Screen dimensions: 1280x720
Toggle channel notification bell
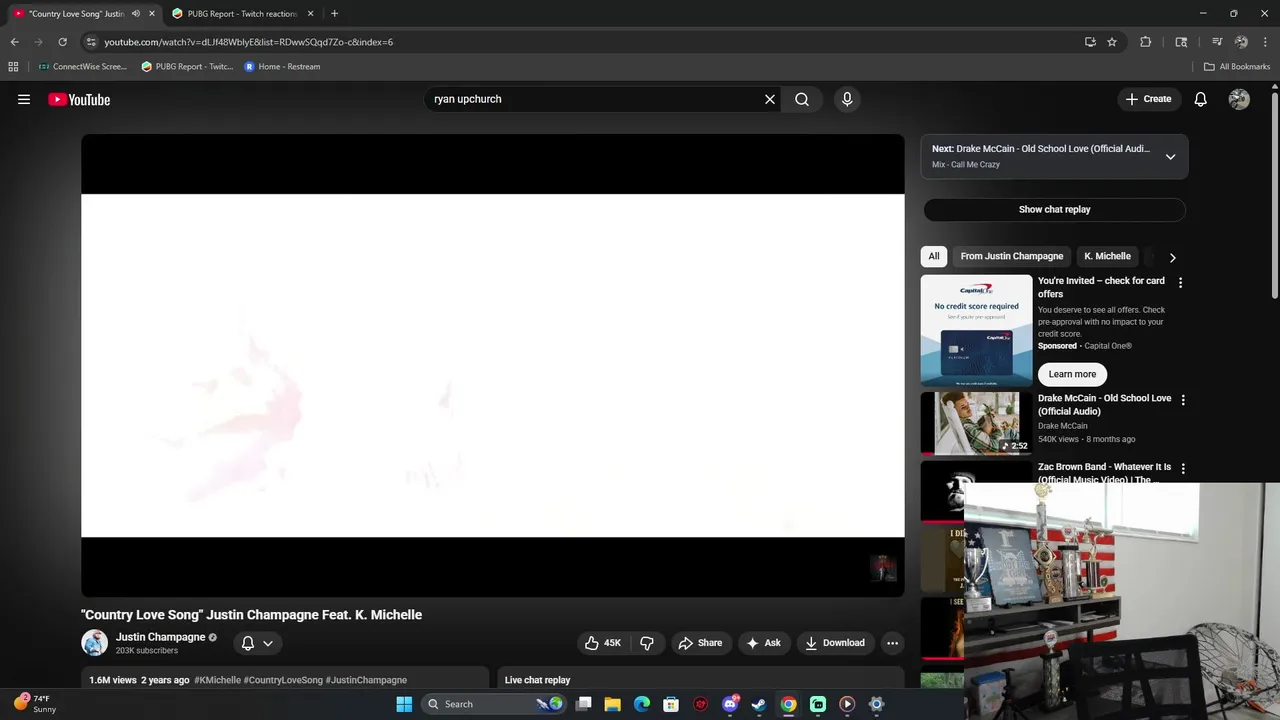click(248, 643)
